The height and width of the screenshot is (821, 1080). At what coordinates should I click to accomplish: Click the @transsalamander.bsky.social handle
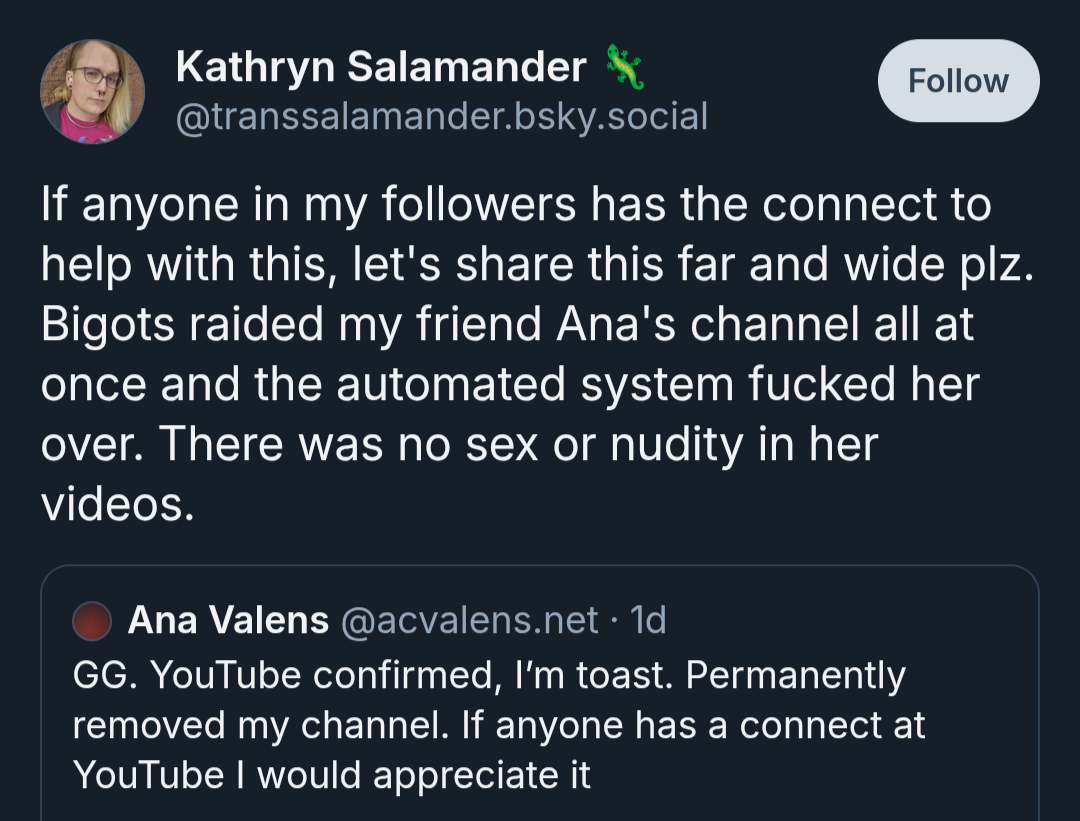point(441,117)
